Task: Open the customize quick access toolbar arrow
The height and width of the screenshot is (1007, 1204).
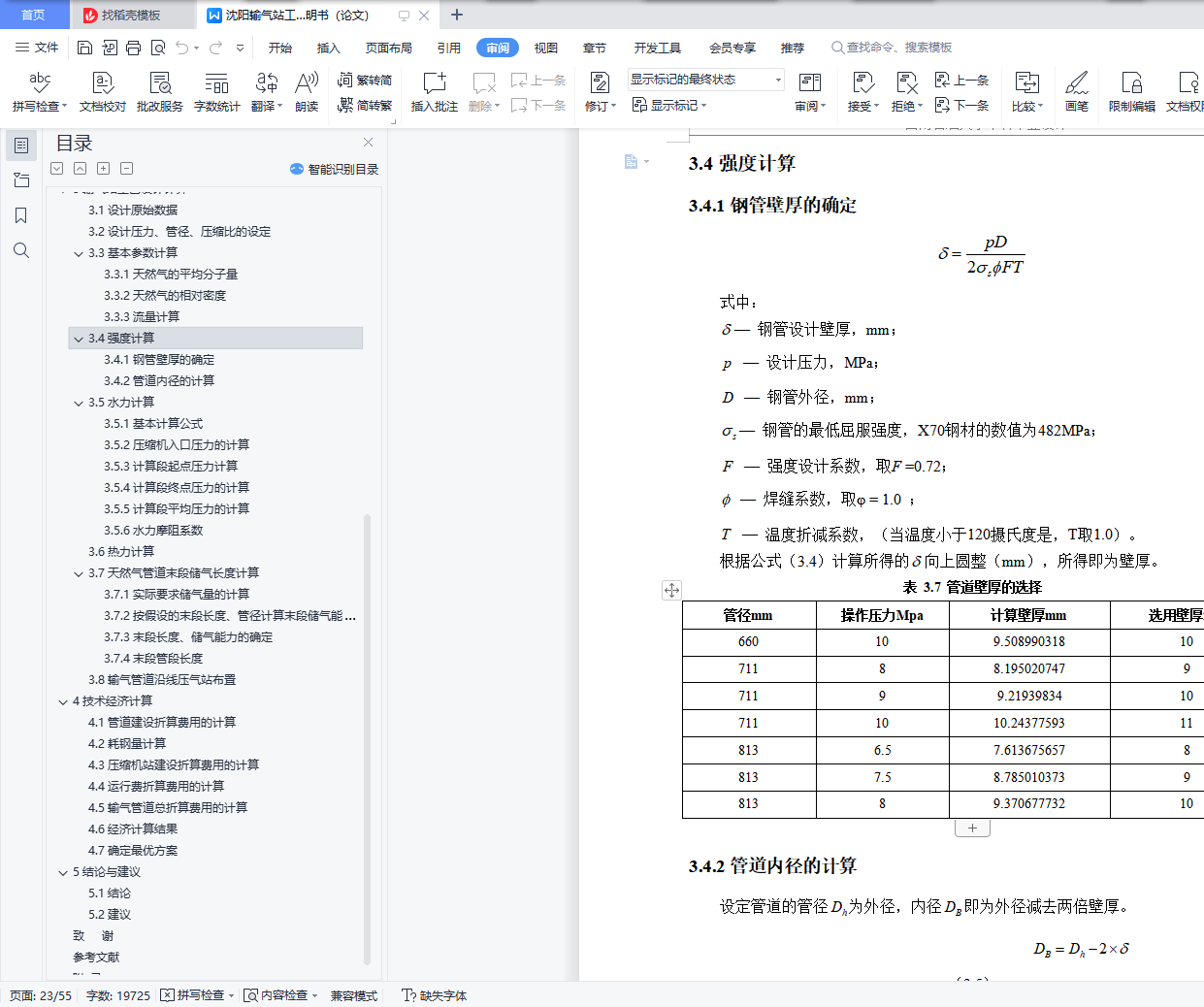Action: coord(241,48)
